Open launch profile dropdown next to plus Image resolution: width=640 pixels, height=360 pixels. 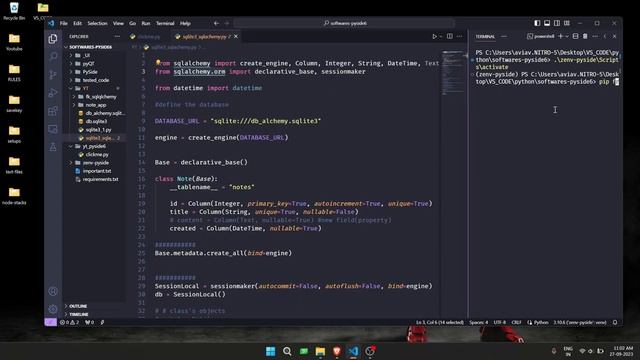(567, 36)
